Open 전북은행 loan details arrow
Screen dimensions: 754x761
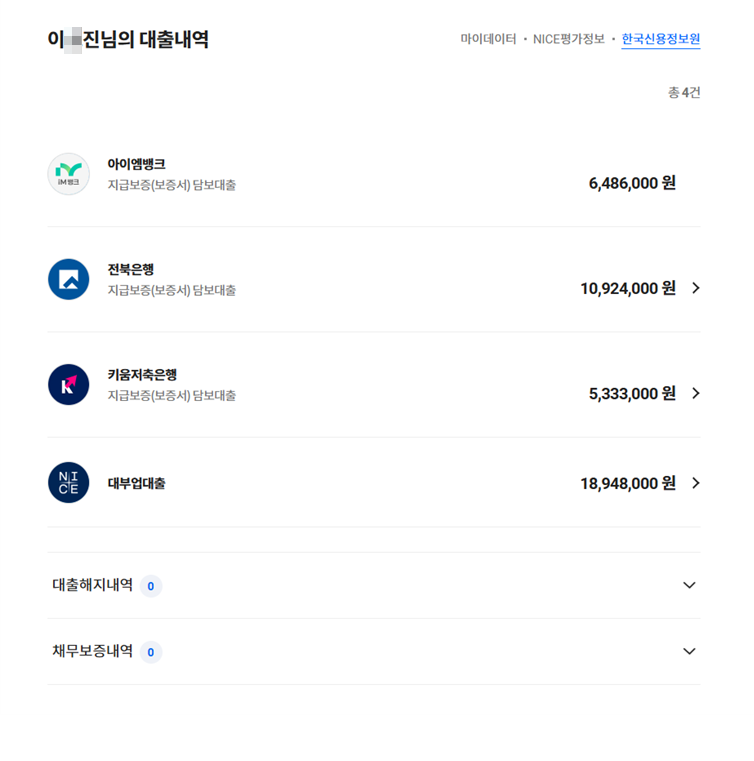696,288
